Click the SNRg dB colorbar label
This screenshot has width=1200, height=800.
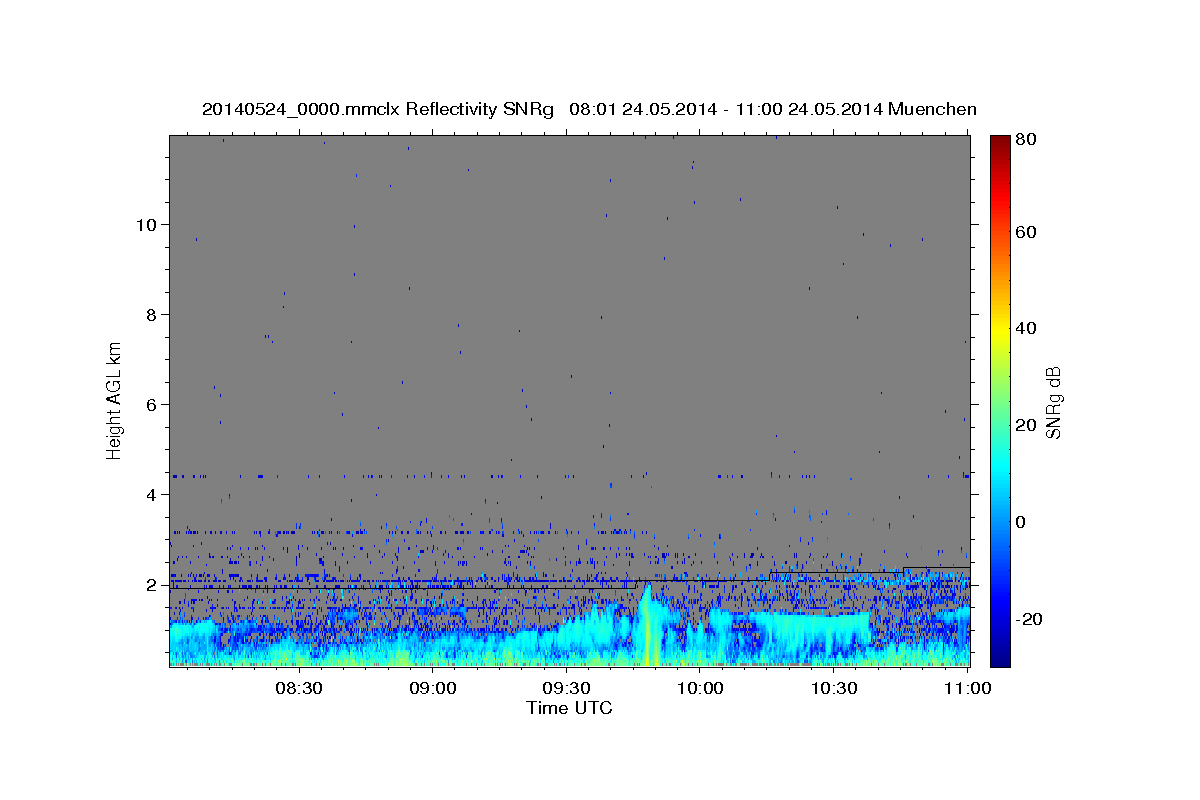pos(1053,403)
